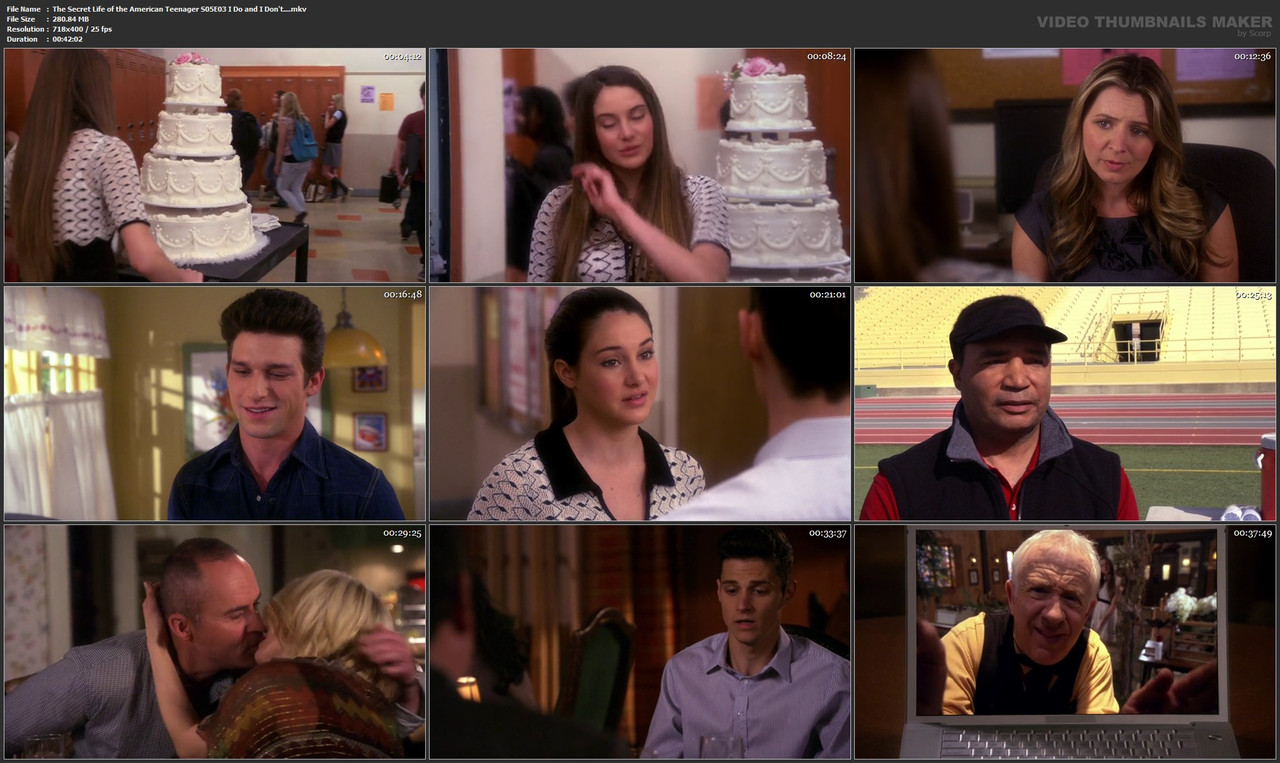Click the 00:21:01 timestamp label
Viewport: 1280px width, 763px height.
pos(827,294)
